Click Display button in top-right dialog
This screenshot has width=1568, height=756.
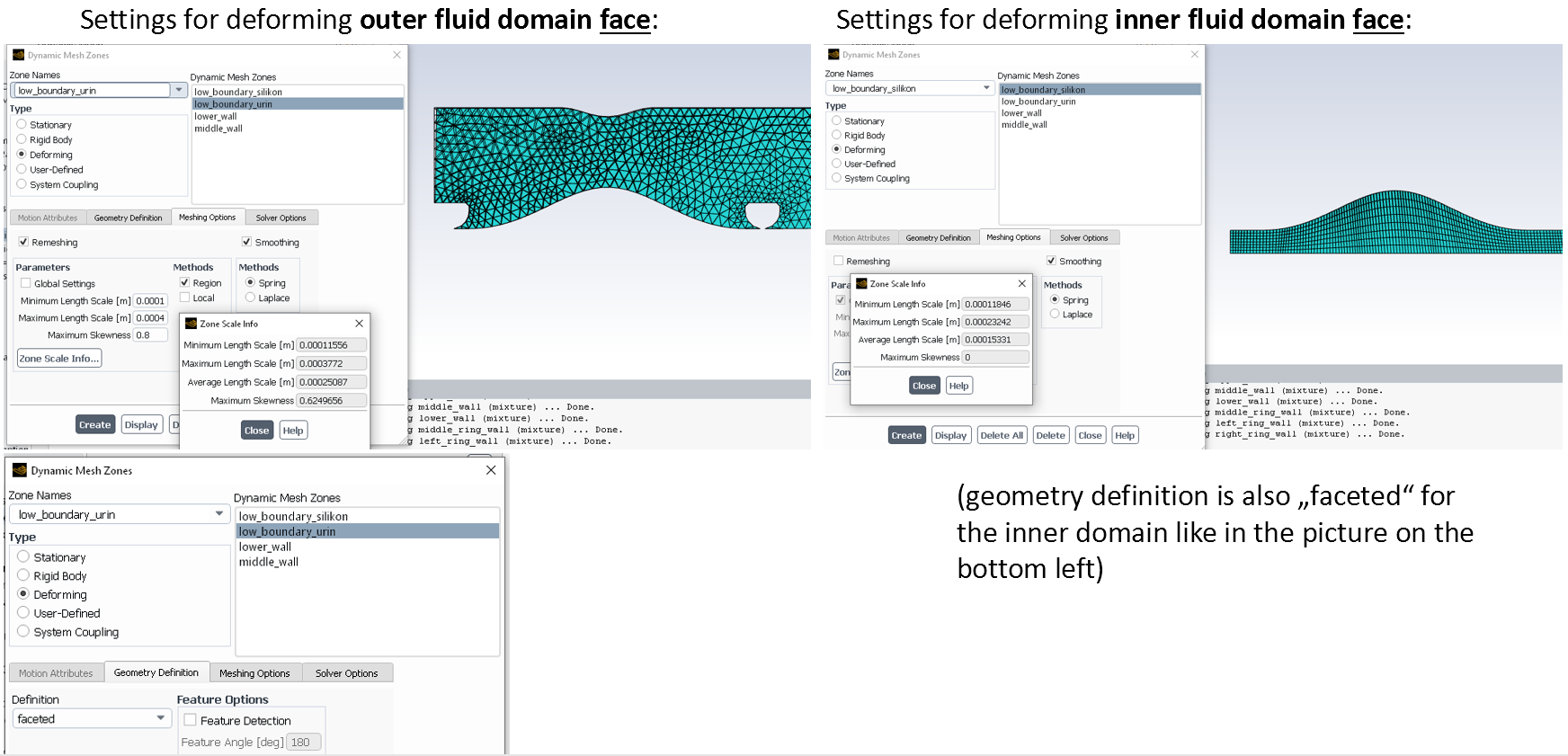point(950,435)
